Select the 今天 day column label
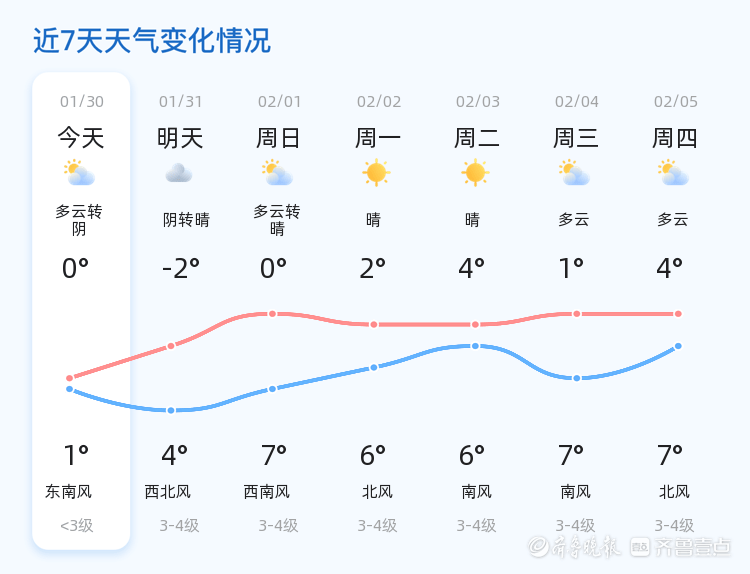 (80, 138)
